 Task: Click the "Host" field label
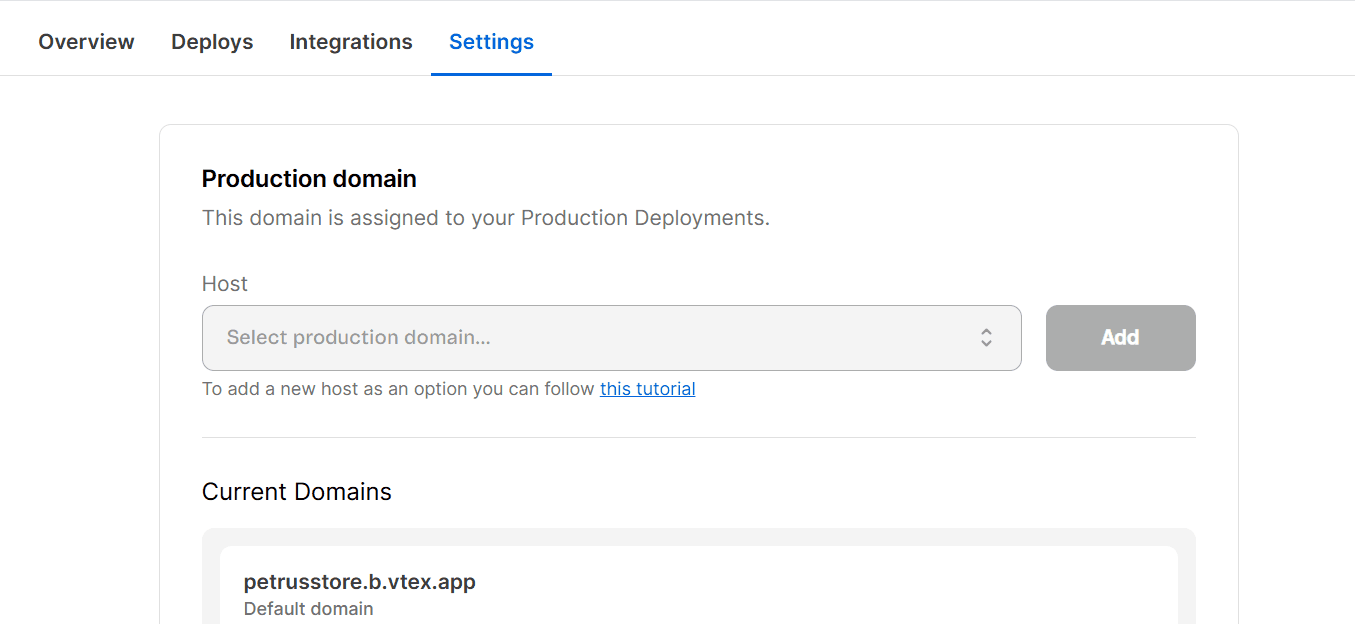[x=225, y=284]
